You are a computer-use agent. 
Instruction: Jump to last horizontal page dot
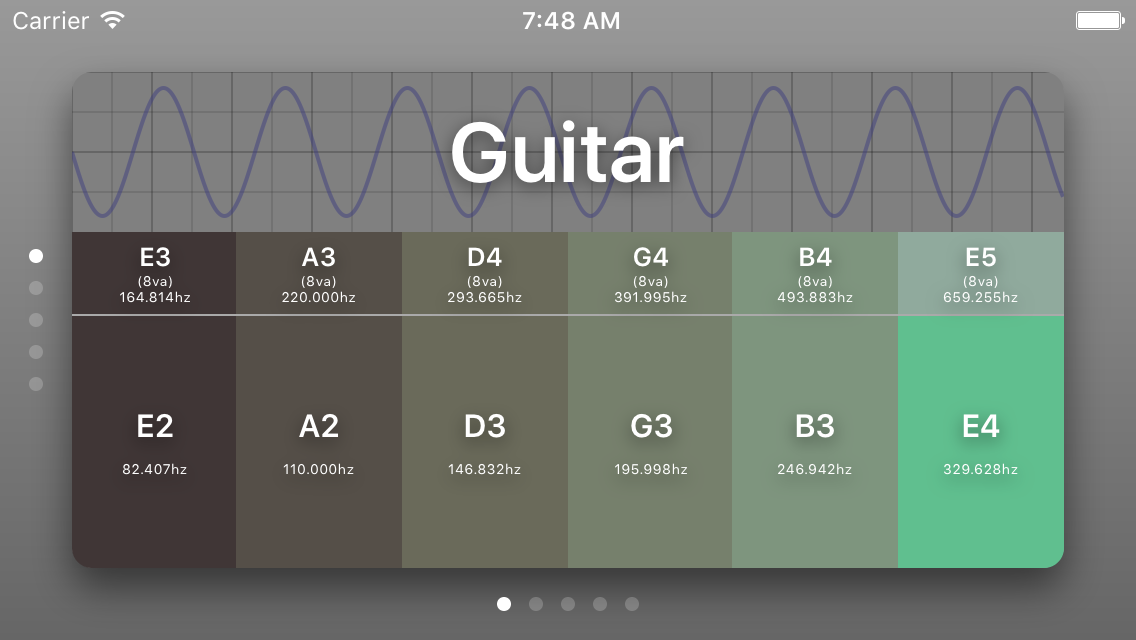coord(632,604)
